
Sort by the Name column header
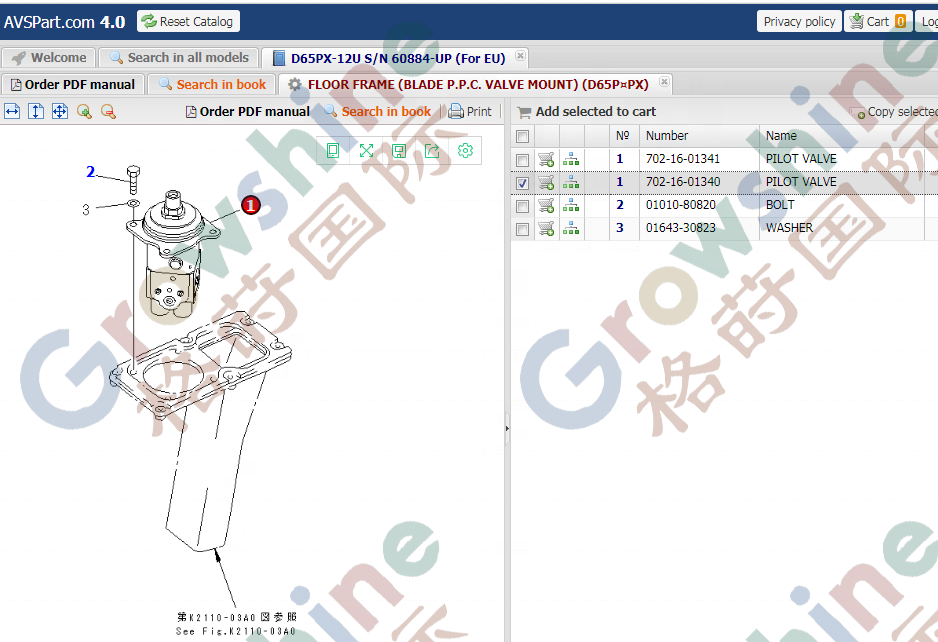[x=842, y=136]
